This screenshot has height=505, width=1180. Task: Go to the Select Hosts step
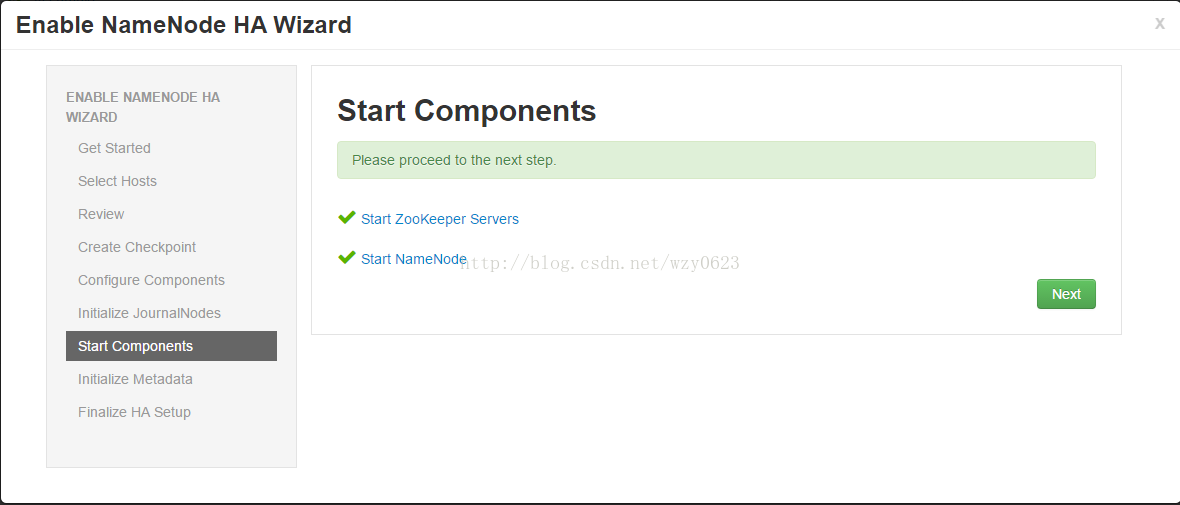pyautogui.click(x=117, y=181)
